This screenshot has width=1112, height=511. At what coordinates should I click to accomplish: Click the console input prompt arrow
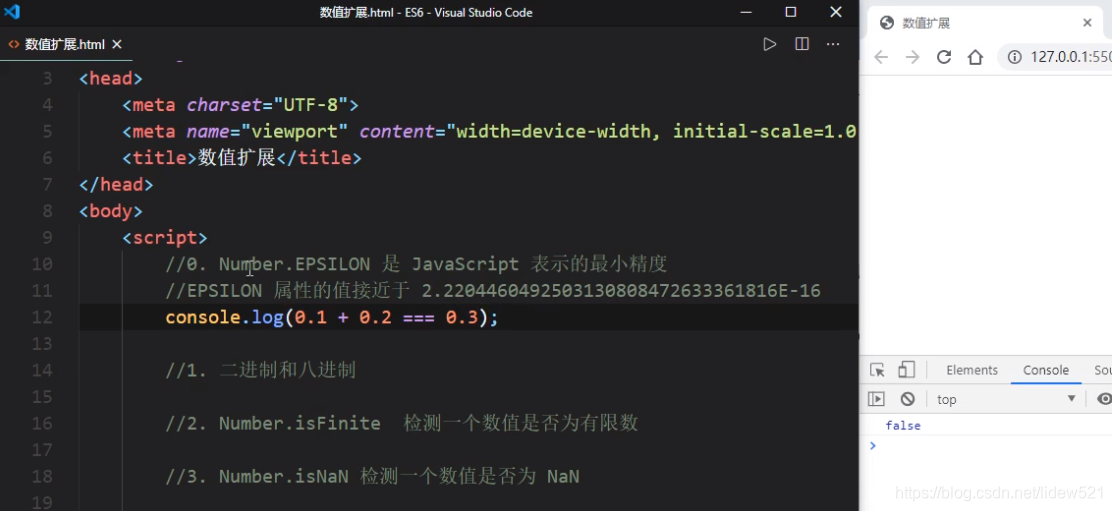click(x=873, y=445)
